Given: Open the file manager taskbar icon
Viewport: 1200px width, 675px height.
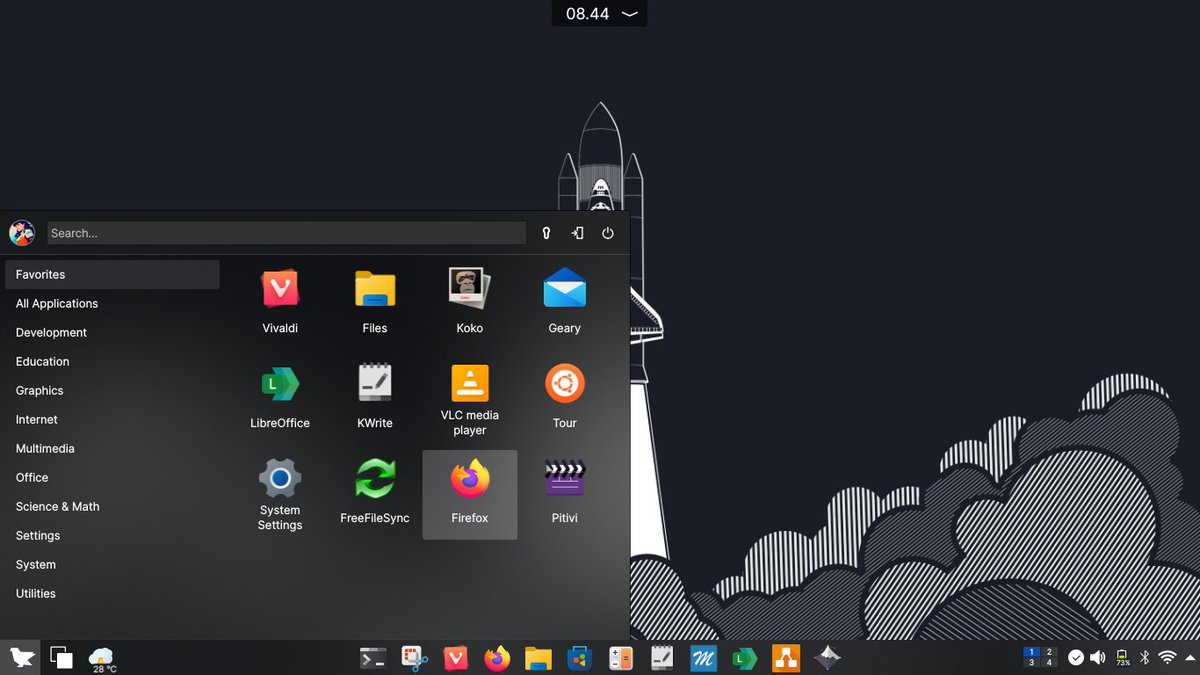Looking at the screenshot, I should (x=538, y=658).
